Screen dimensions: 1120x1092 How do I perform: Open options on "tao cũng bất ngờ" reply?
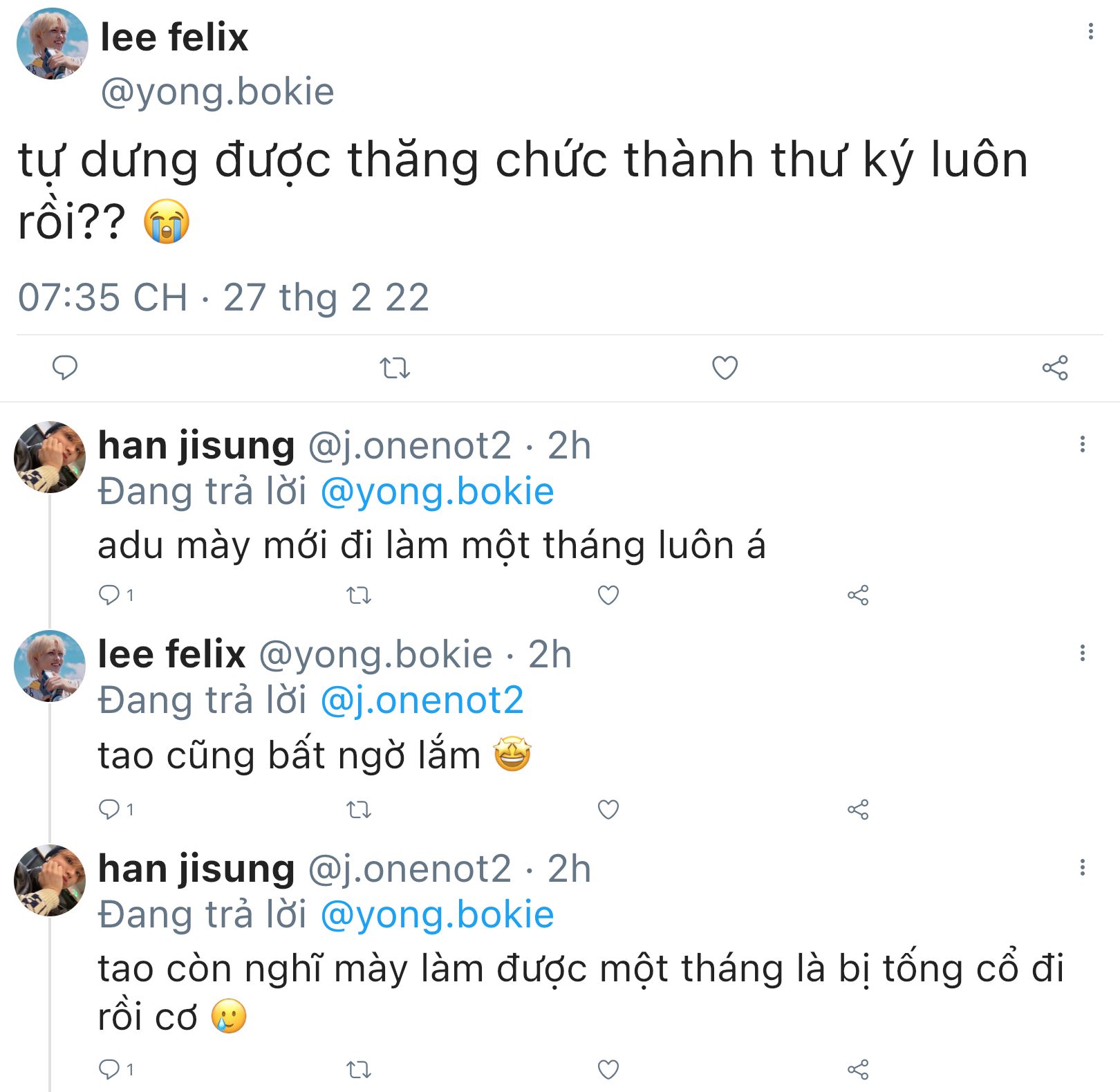tap(1082, 654)
